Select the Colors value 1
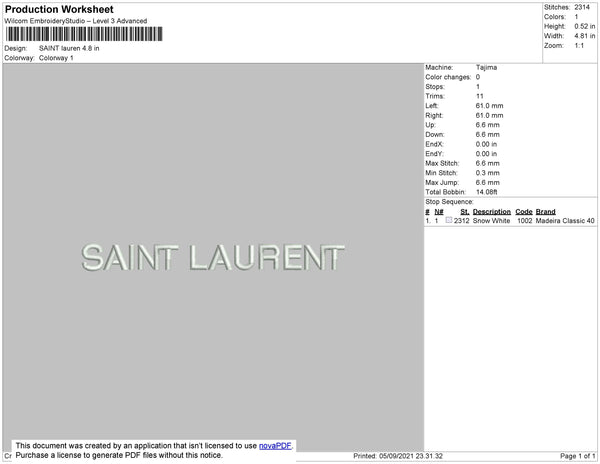This screenshot has height=464, width=600. coord(576,17)
